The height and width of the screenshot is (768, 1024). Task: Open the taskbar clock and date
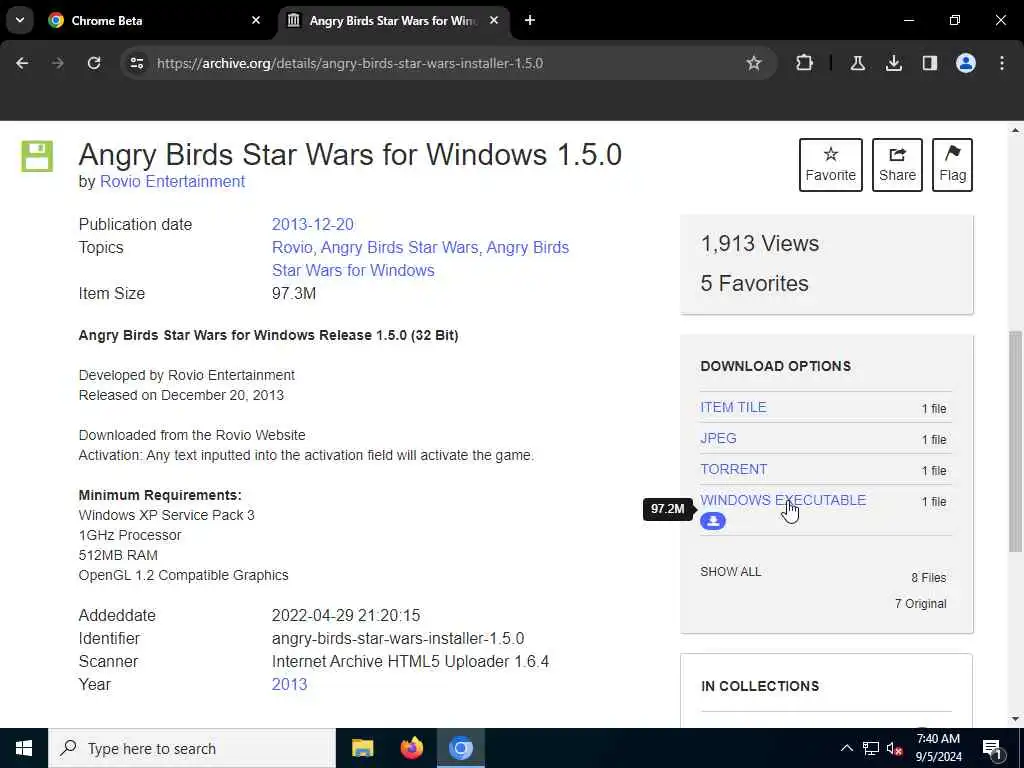click(938, 748)
